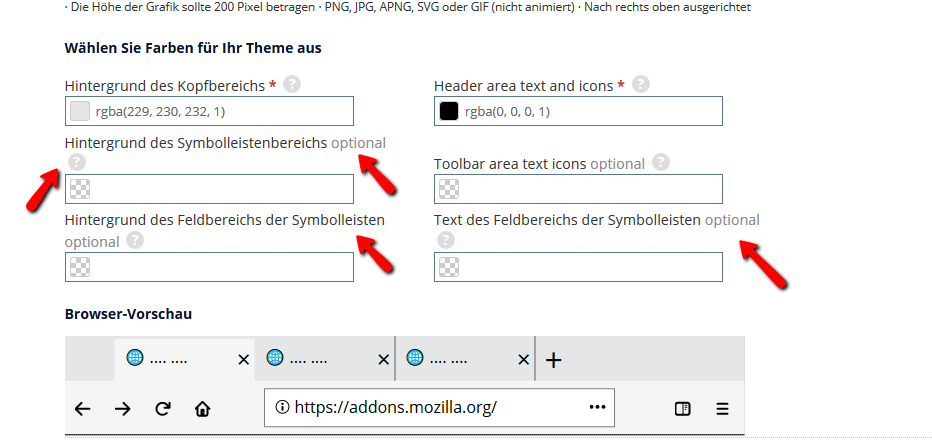This screenshot has height=446, width=932.
Task: Click the Toolbar area text icons input field
Action: click(578, 189)
